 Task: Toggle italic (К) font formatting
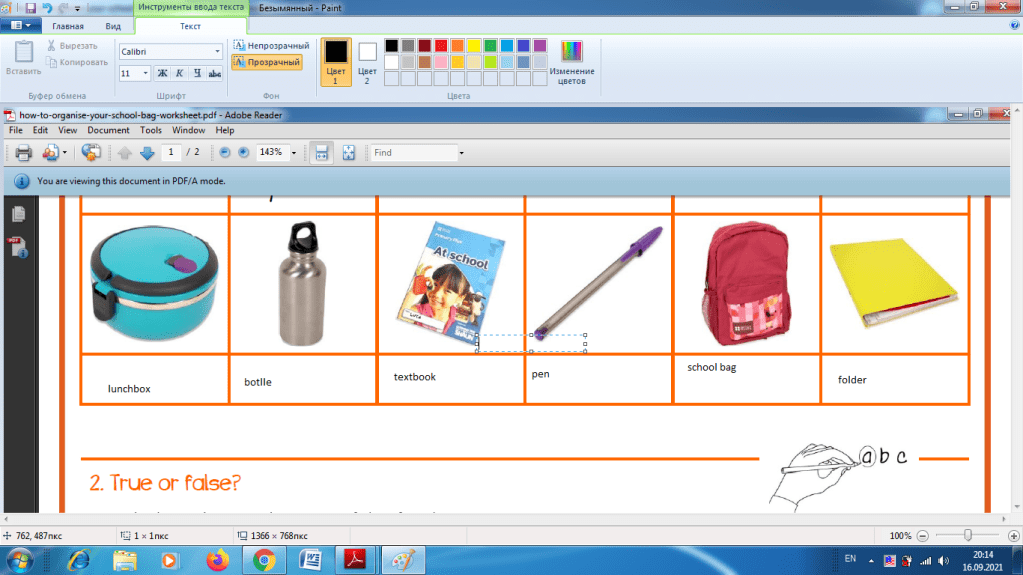pos(179,73)
